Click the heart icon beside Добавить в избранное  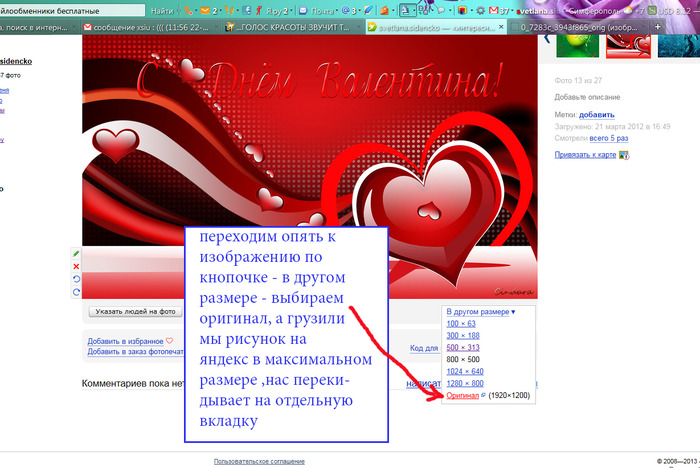pos(169,340)
